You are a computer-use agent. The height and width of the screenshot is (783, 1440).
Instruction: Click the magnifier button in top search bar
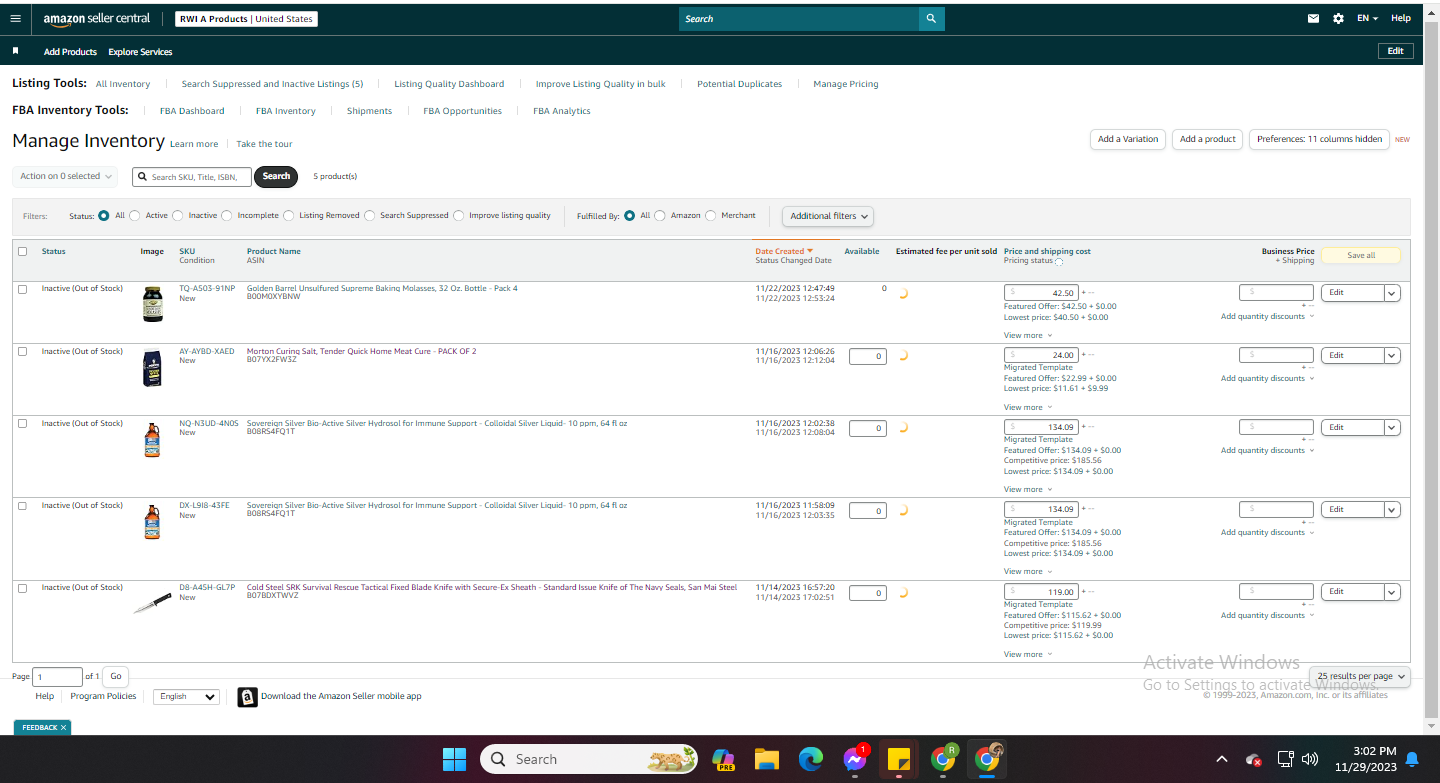coord(931,19)
